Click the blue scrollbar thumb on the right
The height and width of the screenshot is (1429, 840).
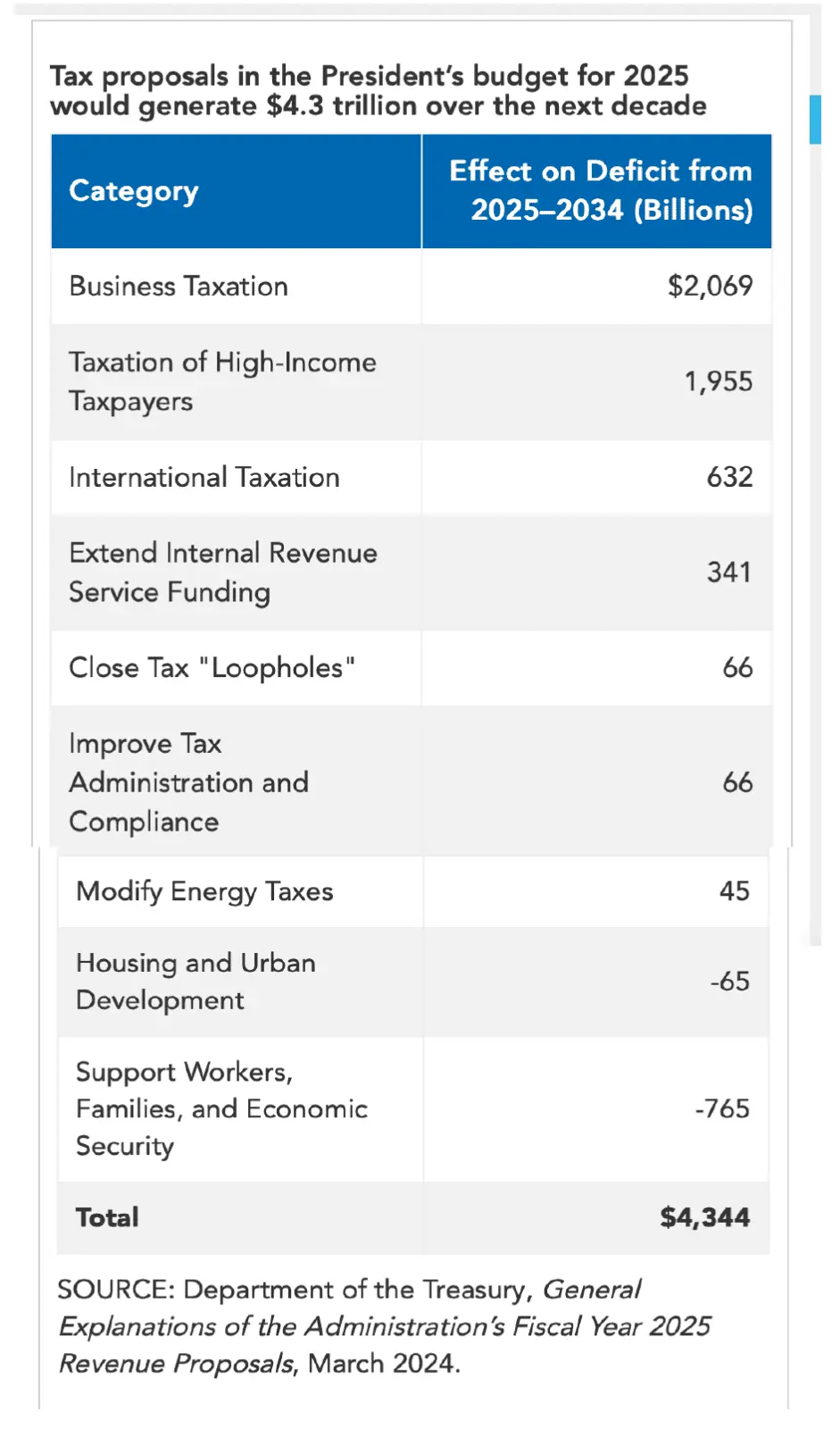[x=814, y=120]
